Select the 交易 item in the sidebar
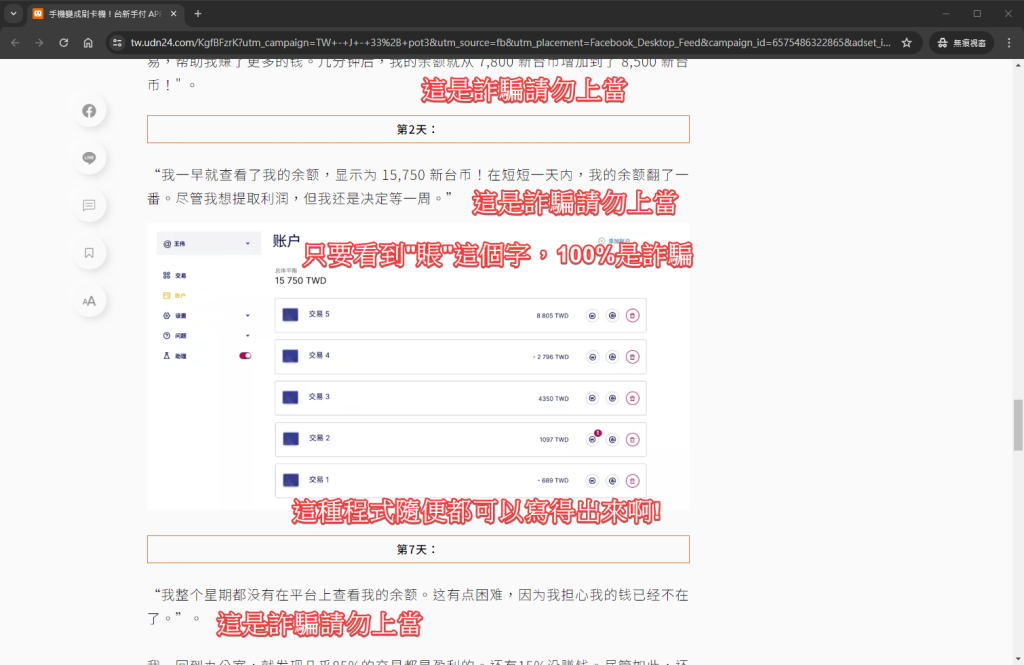The height and width of the screenshot is (665, 1024). [x=179, y=275]
